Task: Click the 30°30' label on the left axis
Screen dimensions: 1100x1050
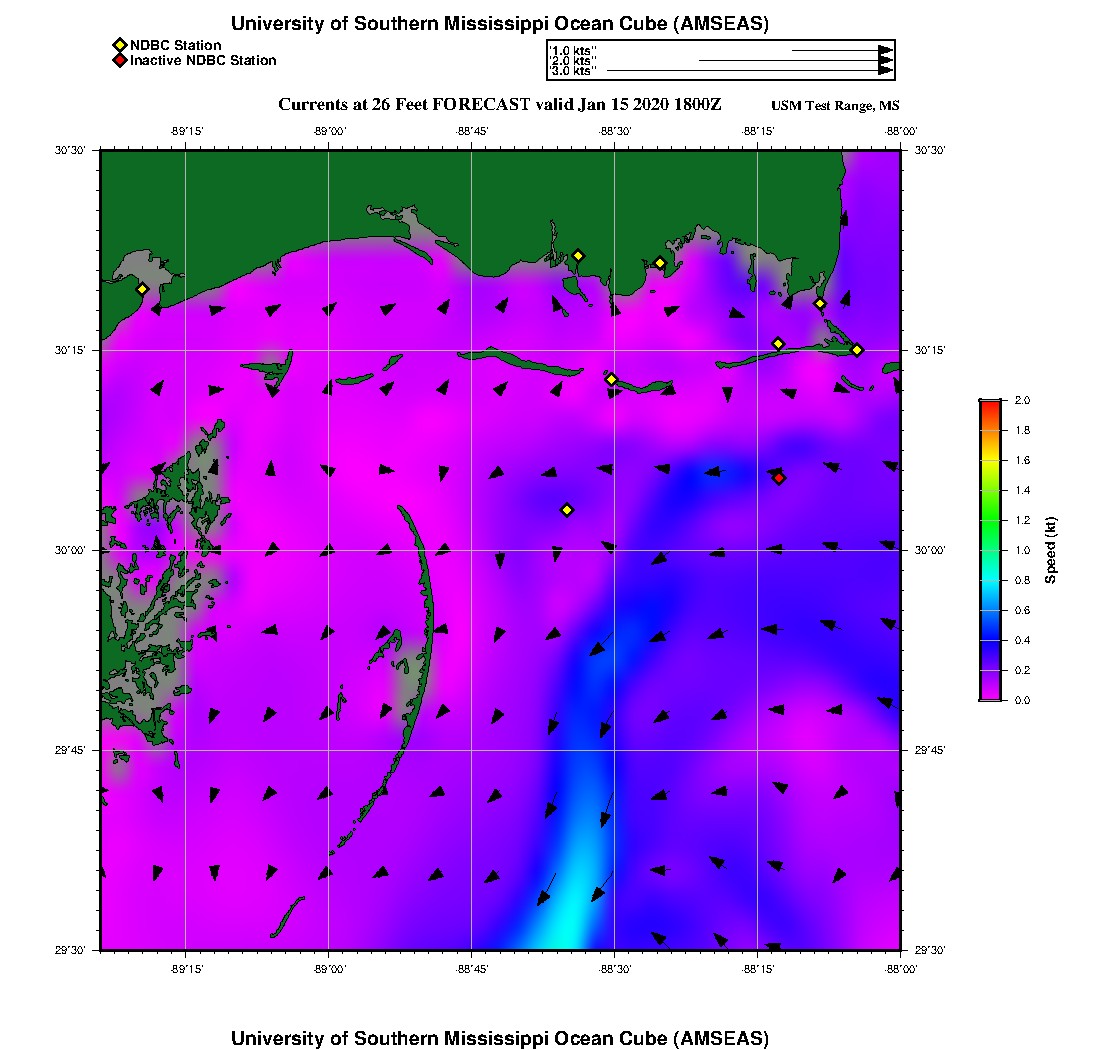Action: pyautogui.click(x=70, y=150)
